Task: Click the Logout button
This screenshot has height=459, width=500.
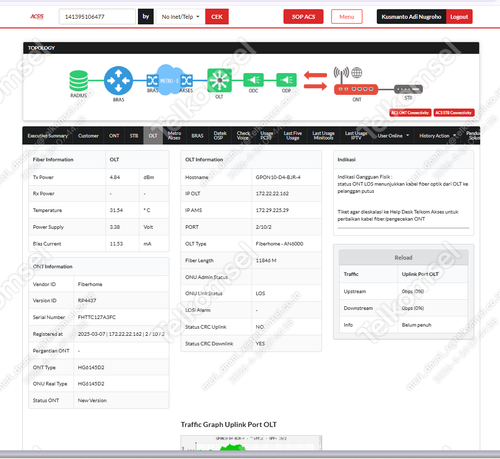Action: click(459, 17)
